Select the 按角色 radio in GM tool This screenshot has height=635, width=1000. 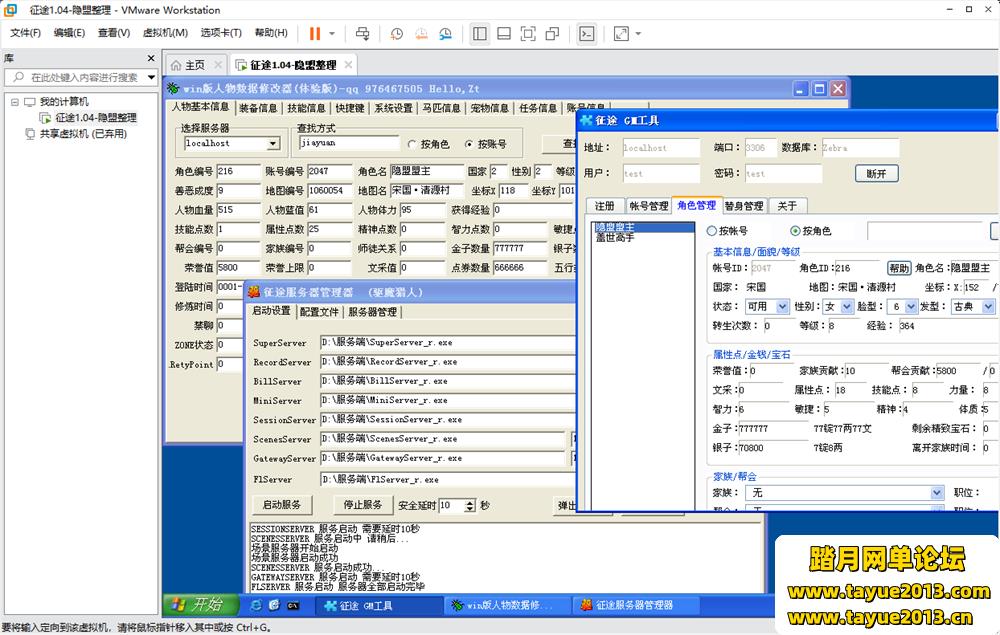tap(795, 231)
